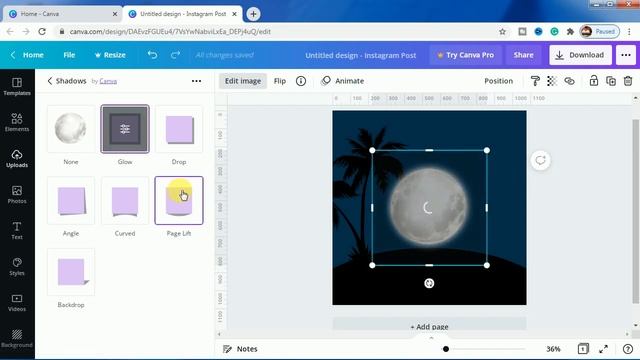The height and width of the screenshot is (360, 640).
Task: Click the browser address bar
Action: click(282, 31)
